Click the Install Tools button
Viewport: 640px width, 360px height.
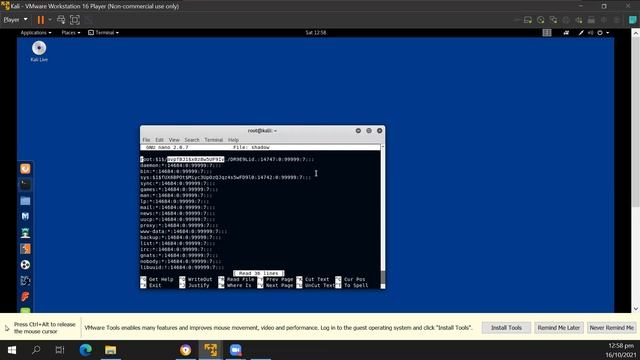tap(506, 328)
